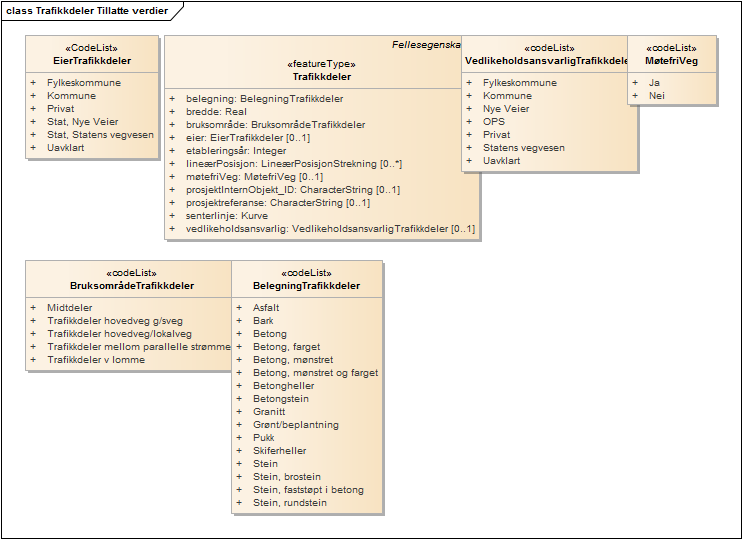The width and height of the screenshot is (742, 539).
Task: Click the plus icon beside Skiferheller
Action: [x=238, y=450]
